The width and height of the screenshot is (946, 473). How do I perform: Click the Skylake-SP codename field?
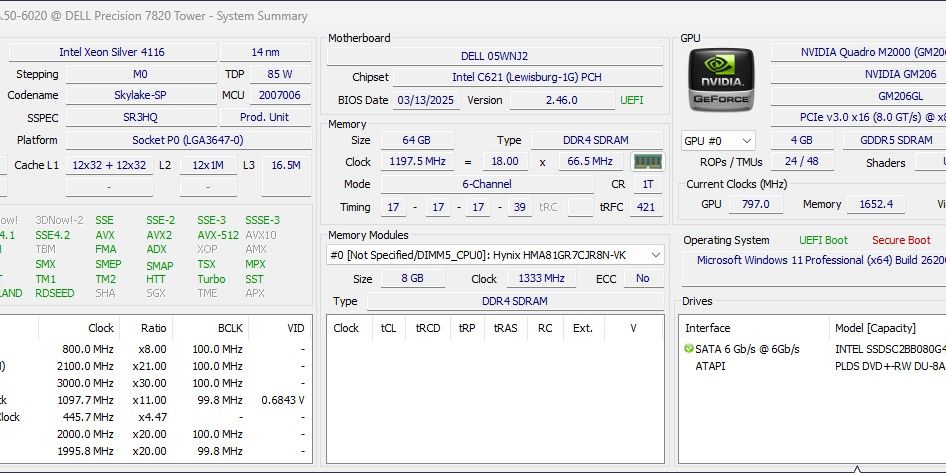pos(140,95)
